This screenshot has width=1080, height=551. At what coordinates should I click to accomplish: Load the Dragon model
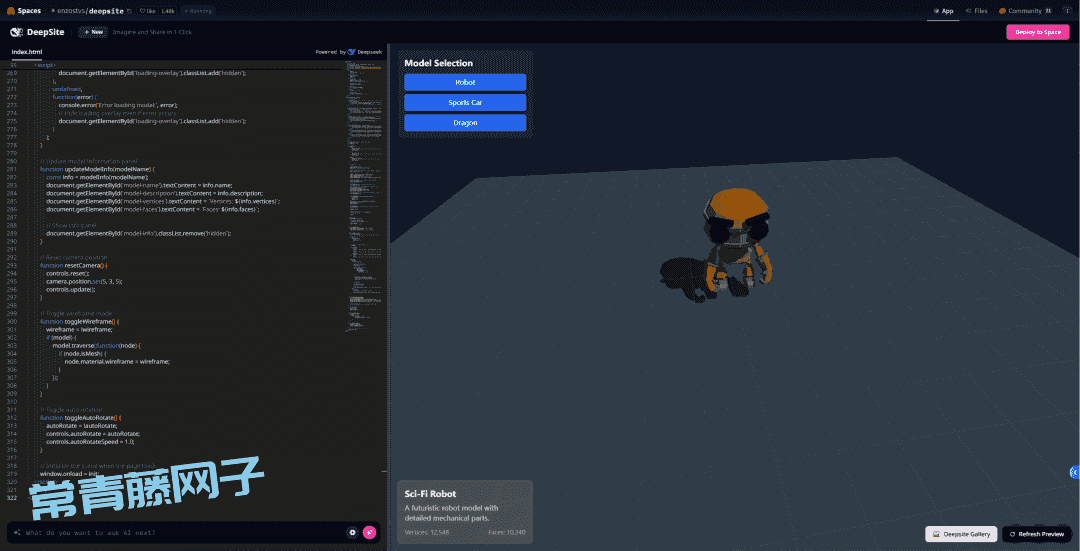[465, 122]
